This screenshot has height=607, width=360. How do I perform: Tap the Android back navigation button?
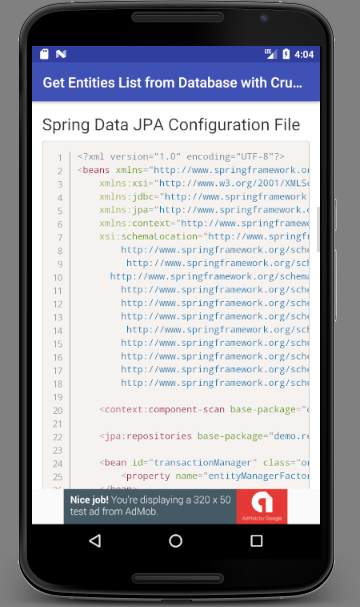(95, 540)
